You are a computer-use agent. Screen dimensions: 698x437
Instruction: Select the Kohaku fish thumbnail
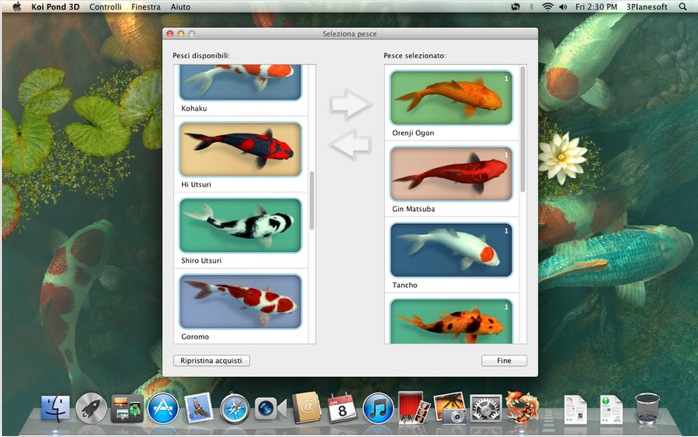click(240, 82)
